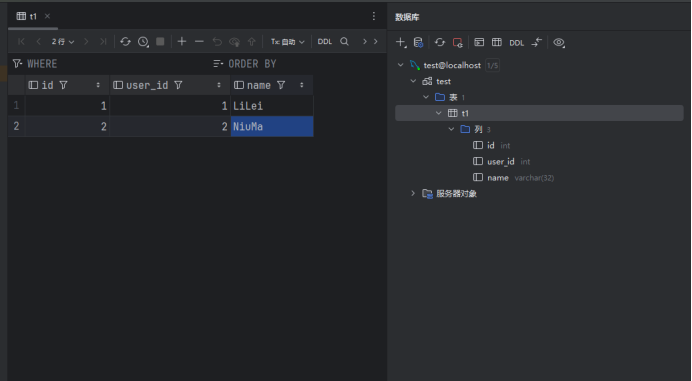Select the id int column in the tree
This screenshot has height=381, width=692.
491,145
